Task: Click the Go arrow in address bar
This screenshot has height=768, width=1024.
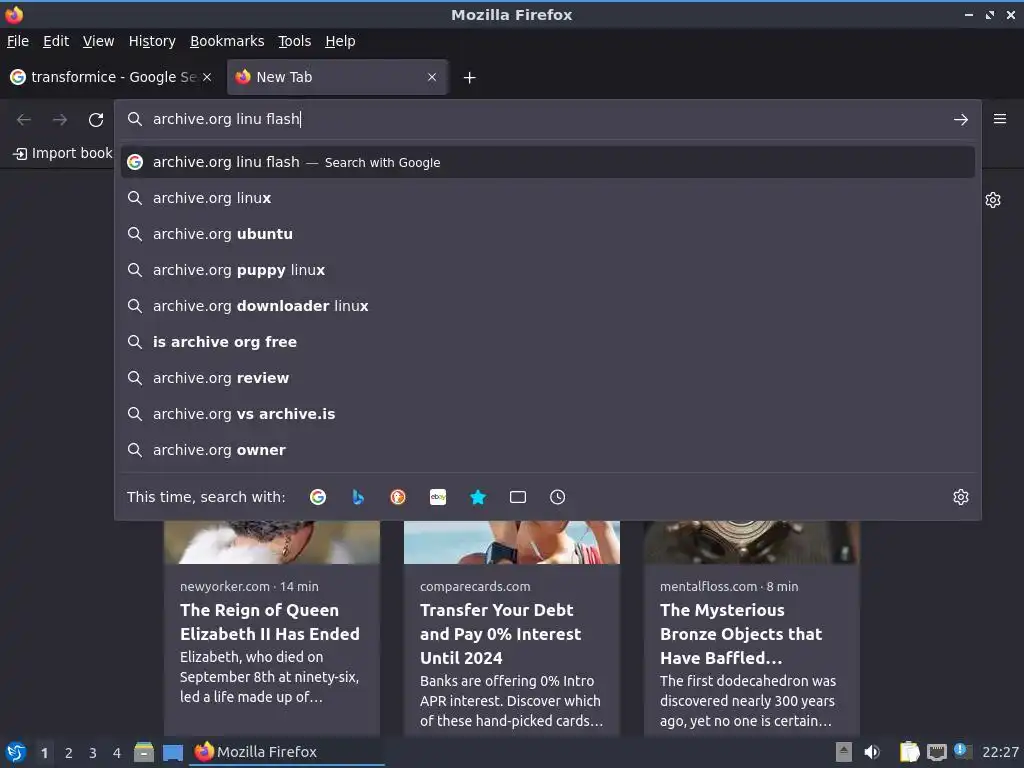Action: (x=961, y=120)
